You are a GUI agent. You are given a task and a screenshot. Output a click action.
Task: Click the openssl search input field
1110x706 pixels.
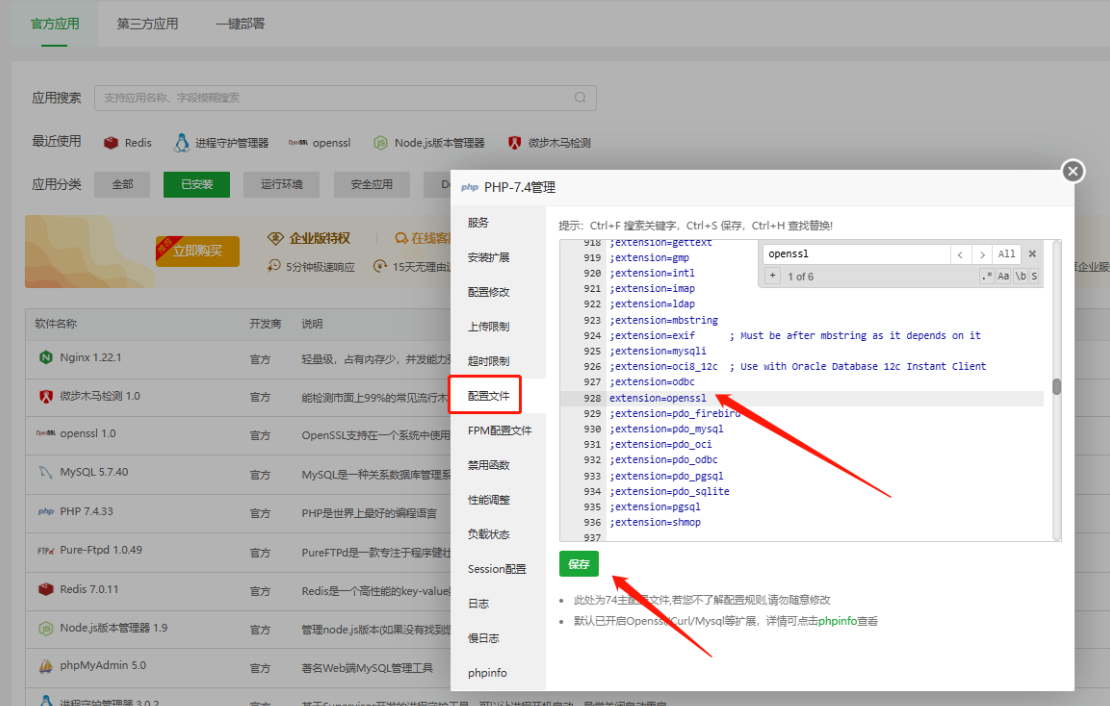[856, 254]
